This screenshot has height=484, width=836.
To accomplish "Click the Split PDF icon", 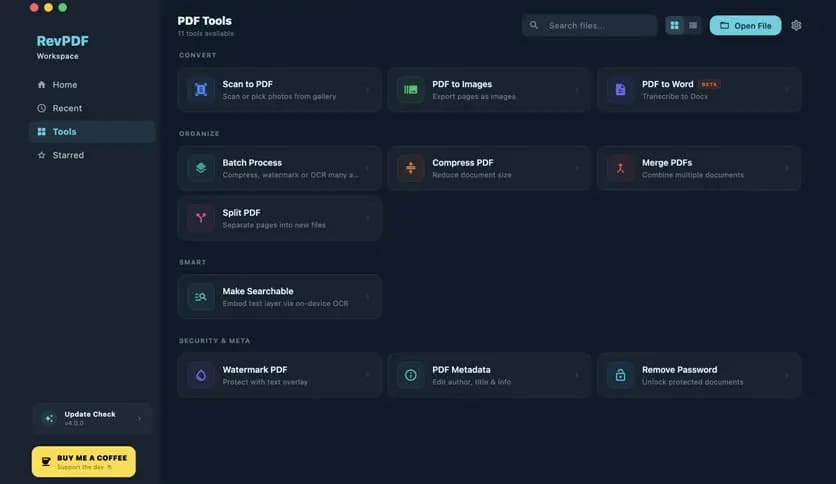I will (x=201, y=218).
